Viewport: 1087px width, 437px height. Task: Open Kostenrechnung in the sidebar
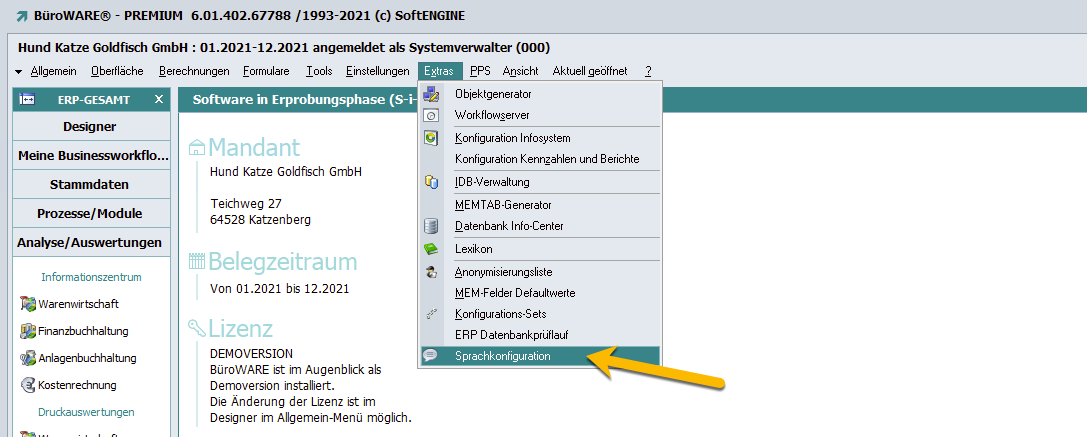pyautogui.click(x=77, y=385)
